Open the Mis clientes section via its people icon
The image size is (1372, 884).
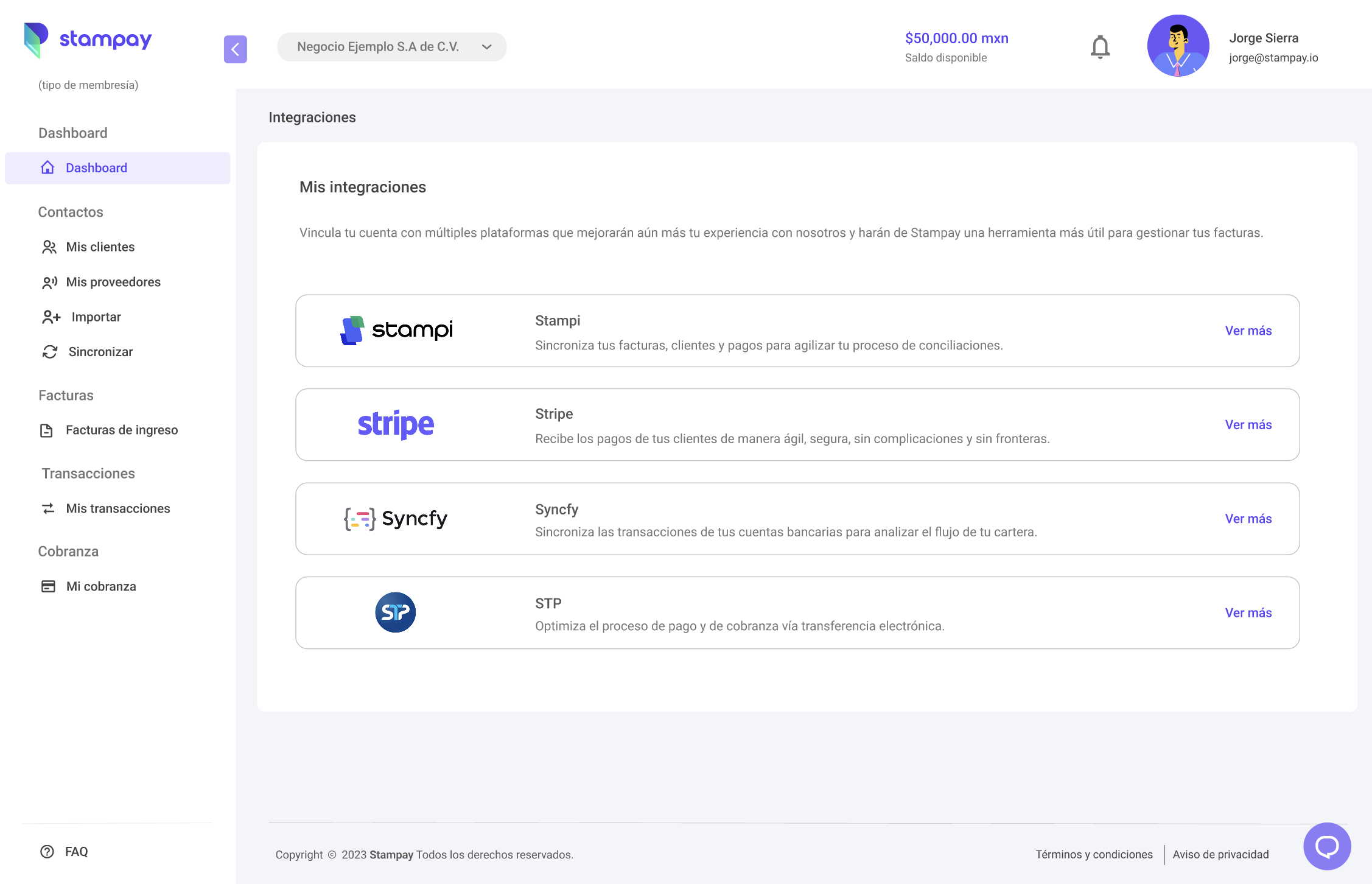pos(49,247)
